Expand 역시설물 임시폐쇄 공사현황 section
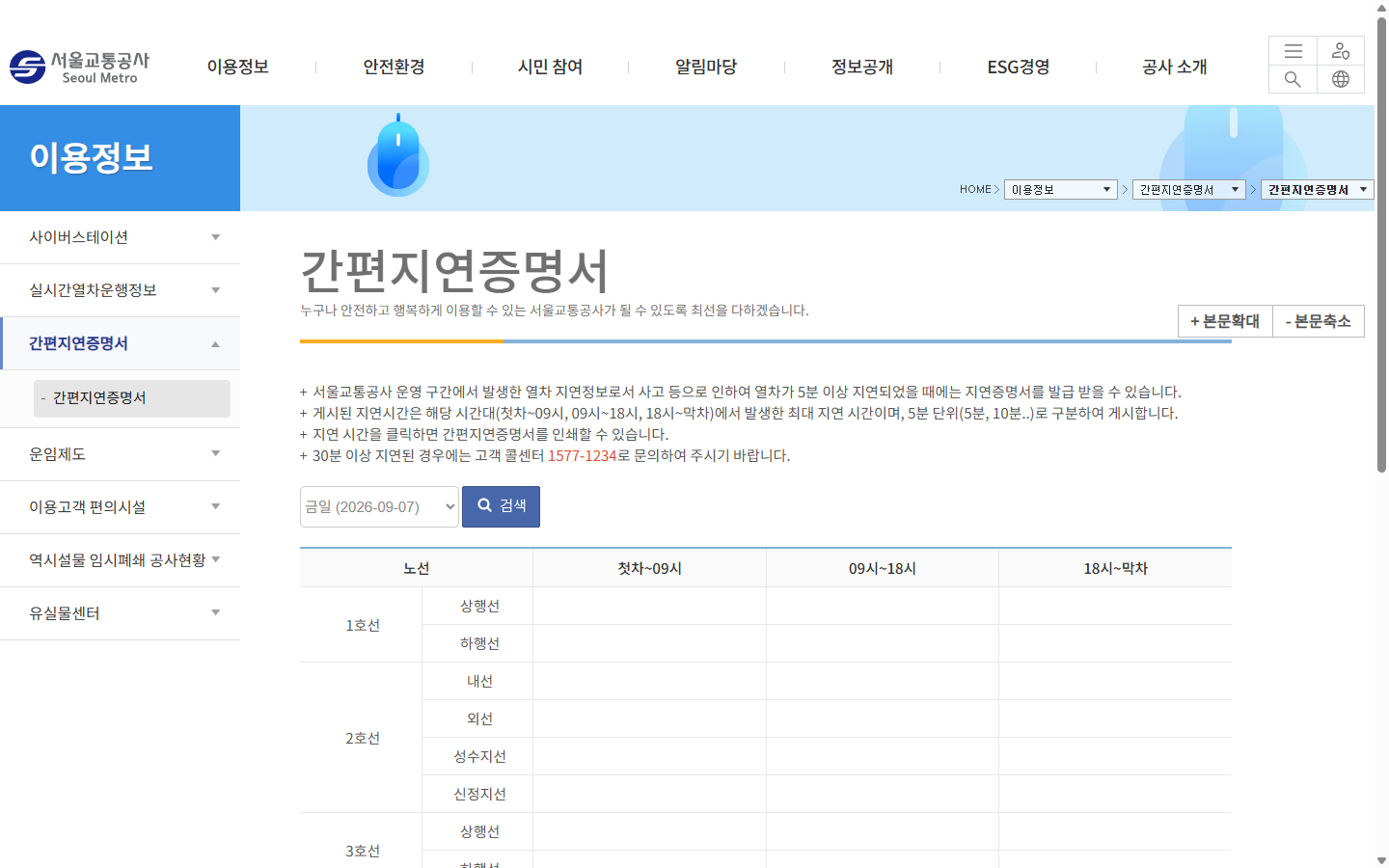Screen dimensions: 1389x868 (120, 560)
